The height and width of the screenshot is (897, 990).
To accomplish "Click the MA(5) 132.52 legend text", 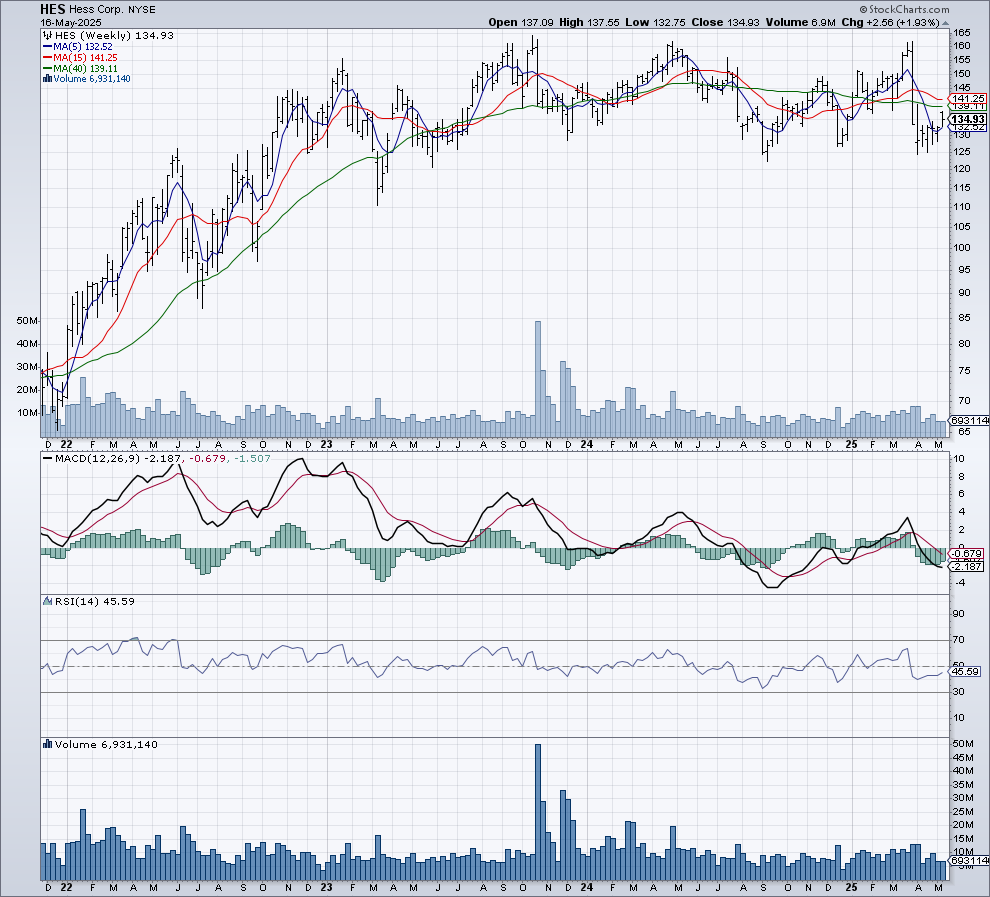I will [83, 47].
